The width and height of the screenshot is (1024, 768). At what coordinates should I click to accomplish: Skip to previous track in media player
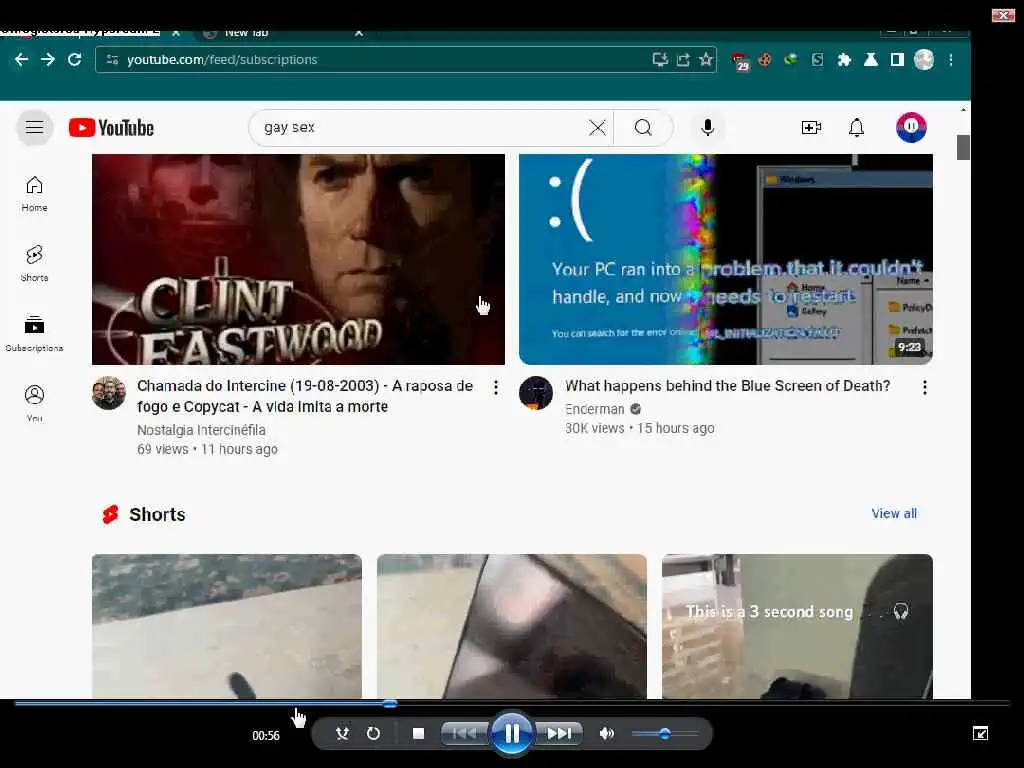coord(464,734)
